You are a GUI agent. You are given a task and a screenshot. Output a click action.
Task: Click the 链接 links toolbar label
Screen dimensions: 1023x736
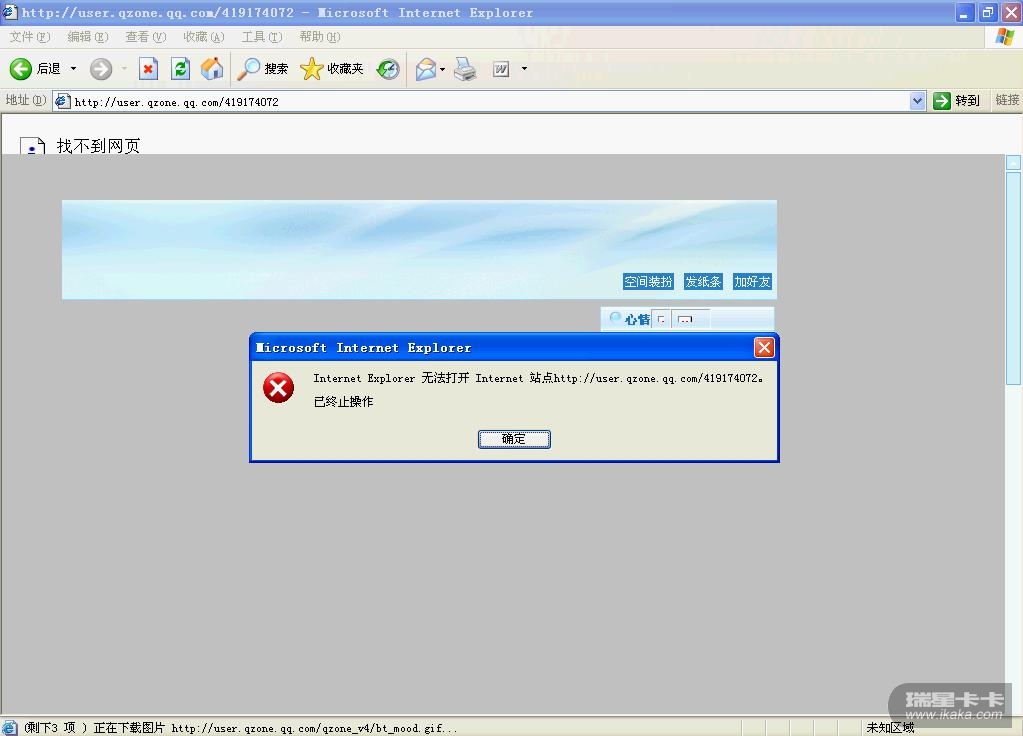point(1007,100)
